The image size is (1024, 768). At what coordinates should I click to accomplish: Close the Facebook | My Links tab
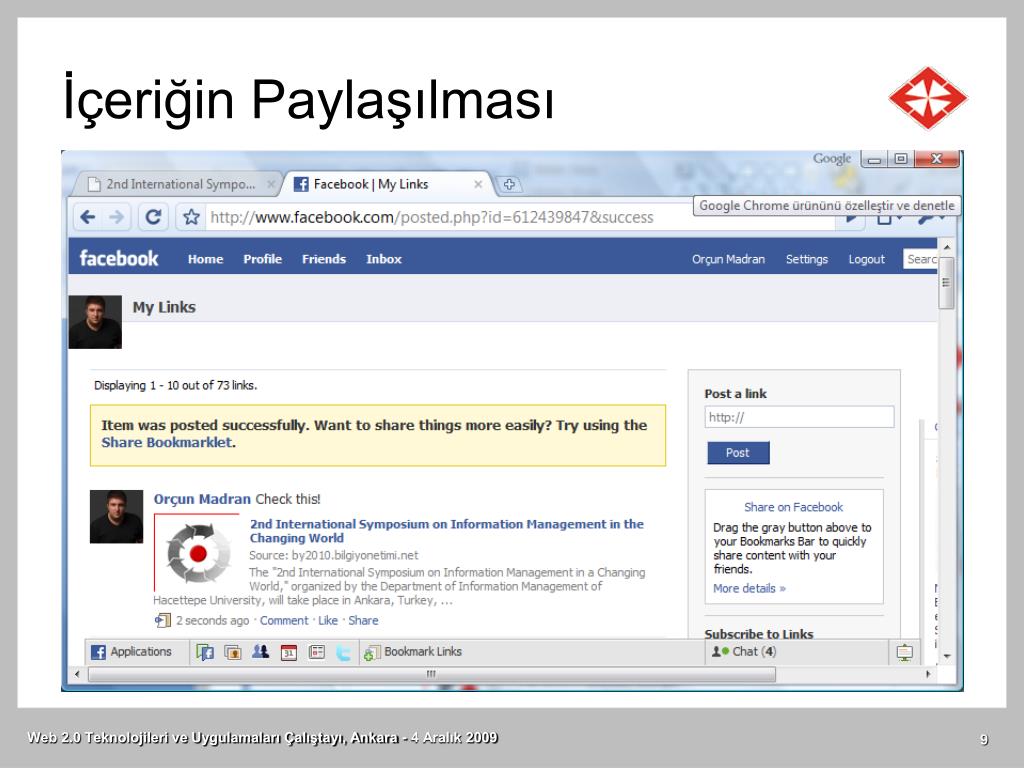coord(478,185)
